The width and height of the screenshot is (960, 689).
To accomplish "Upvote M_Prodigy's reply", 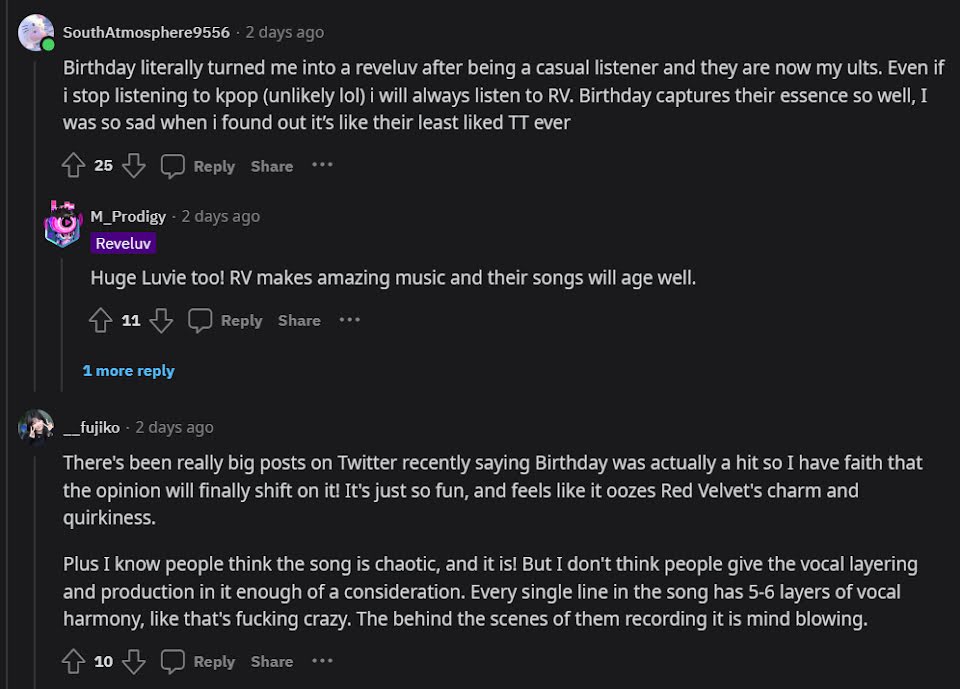I will (x=101, y=320).
